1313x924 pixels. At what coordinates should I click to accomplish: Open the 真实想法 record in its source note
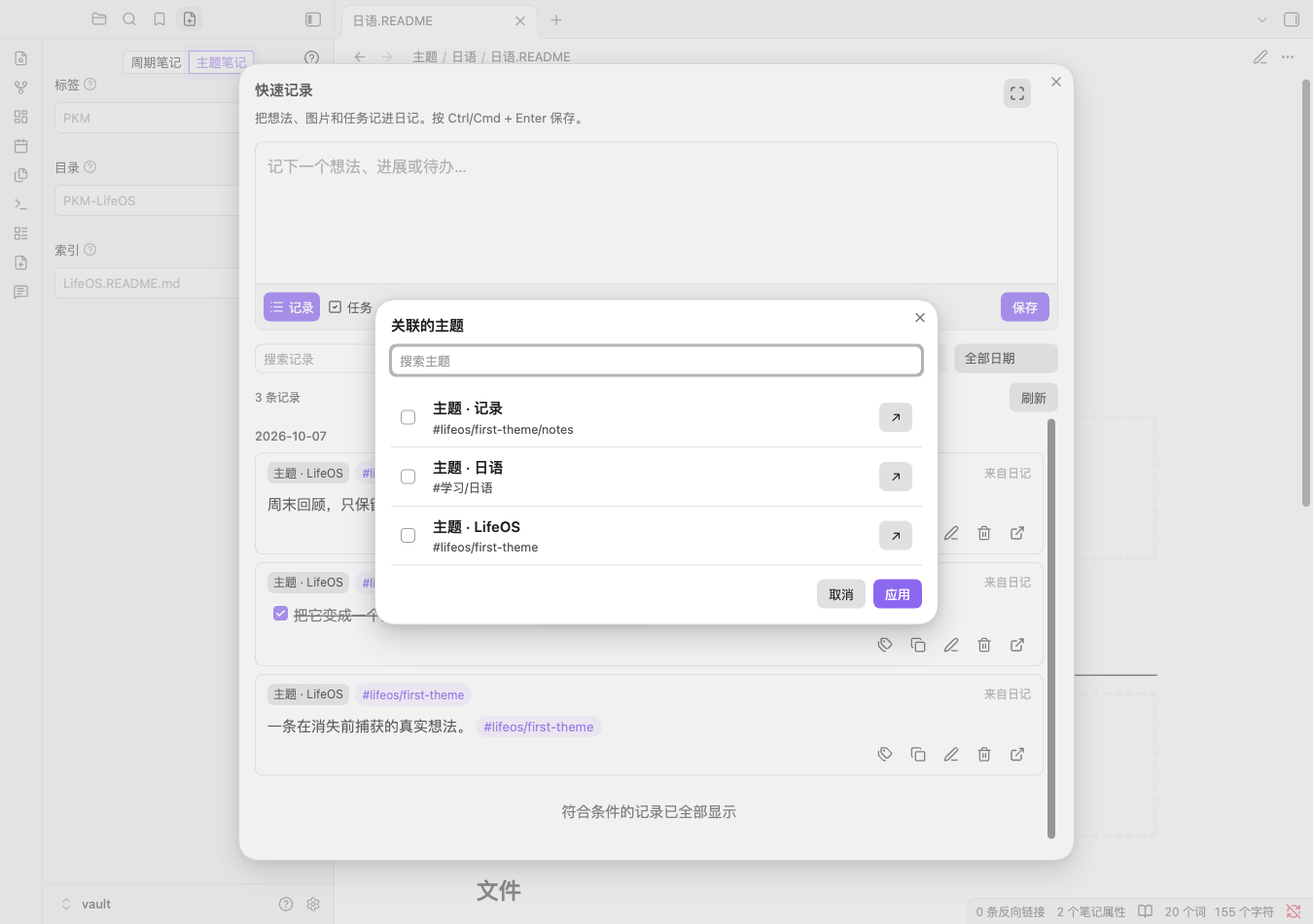tap(1017, 754)
